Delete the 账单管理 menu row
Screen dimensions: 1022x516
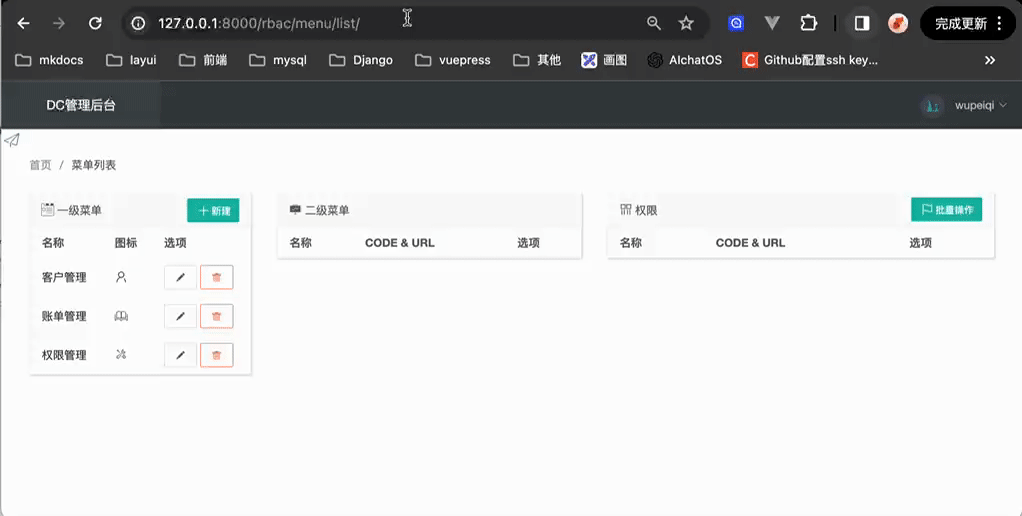tap(217, 316)
